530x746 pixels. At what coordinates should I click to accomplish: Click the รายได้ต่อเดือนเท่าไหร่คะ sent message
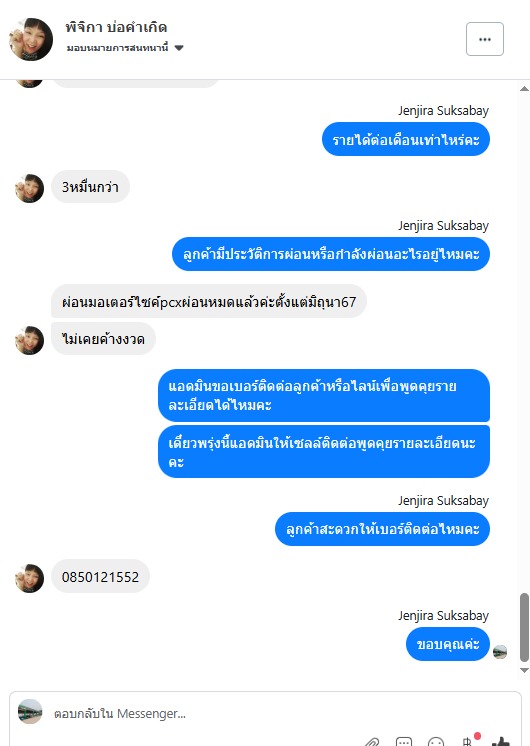[406, 139]
